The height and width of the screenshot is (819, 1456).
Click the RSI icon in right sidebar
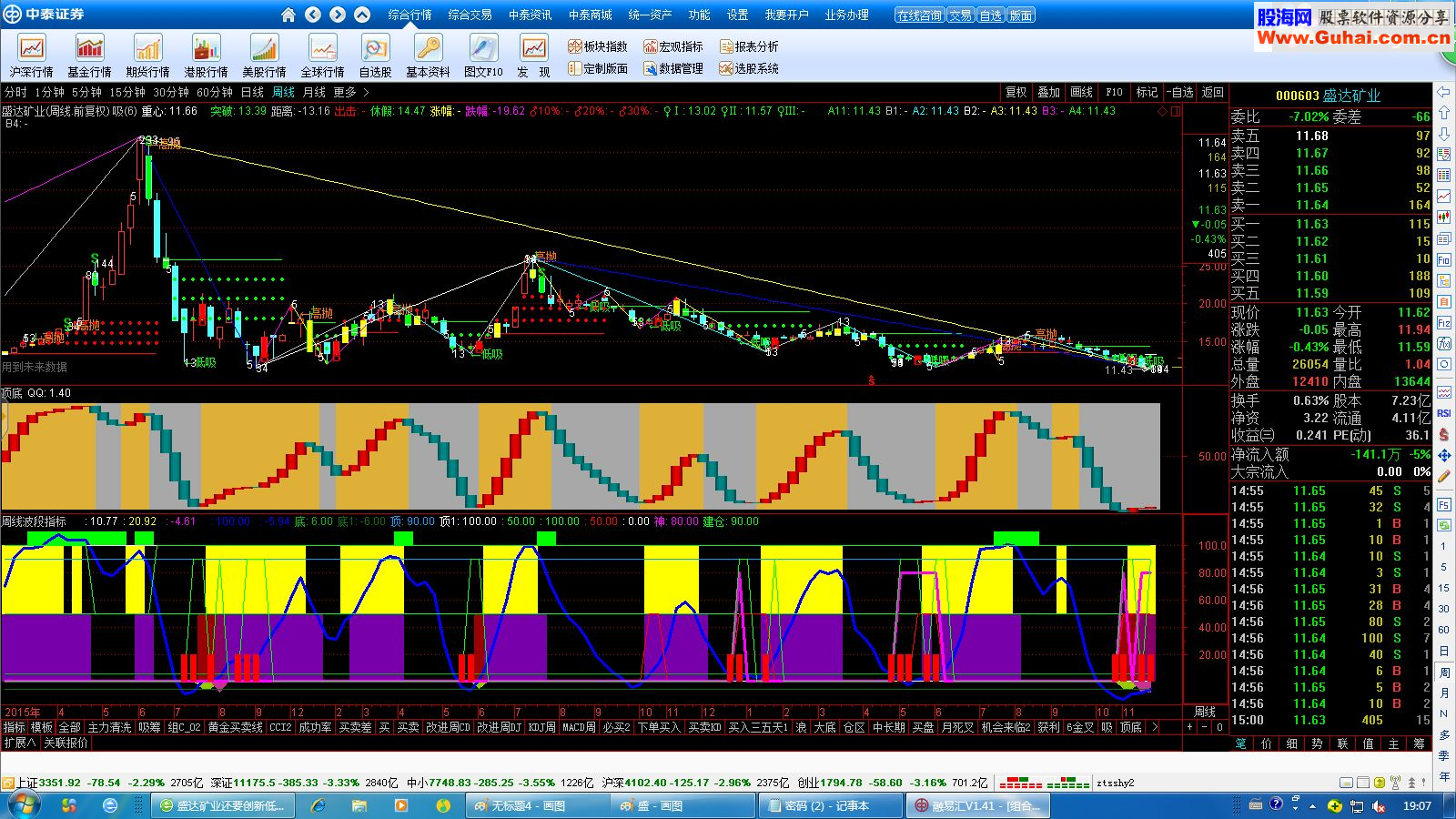[x=1444, y=413]
